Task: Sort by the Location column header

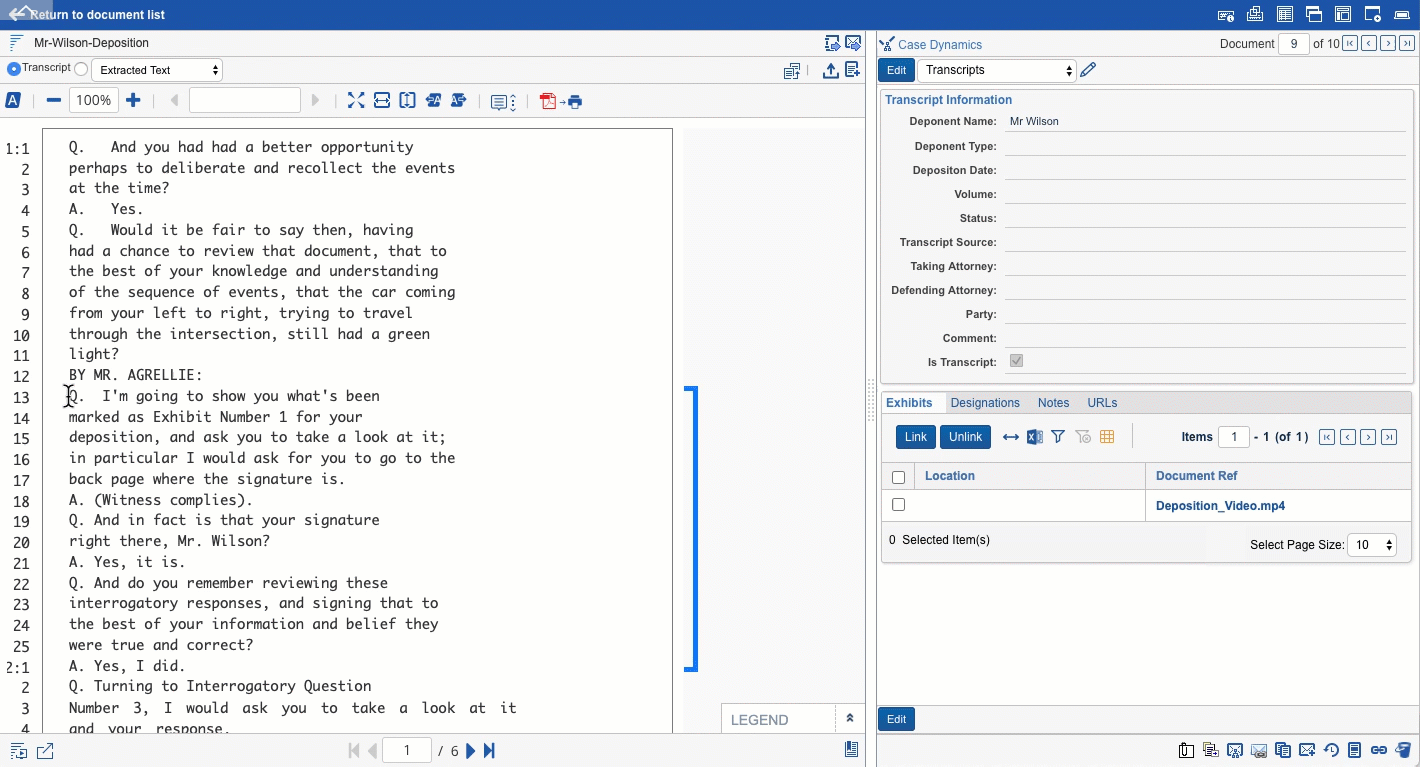Action: 950,476
